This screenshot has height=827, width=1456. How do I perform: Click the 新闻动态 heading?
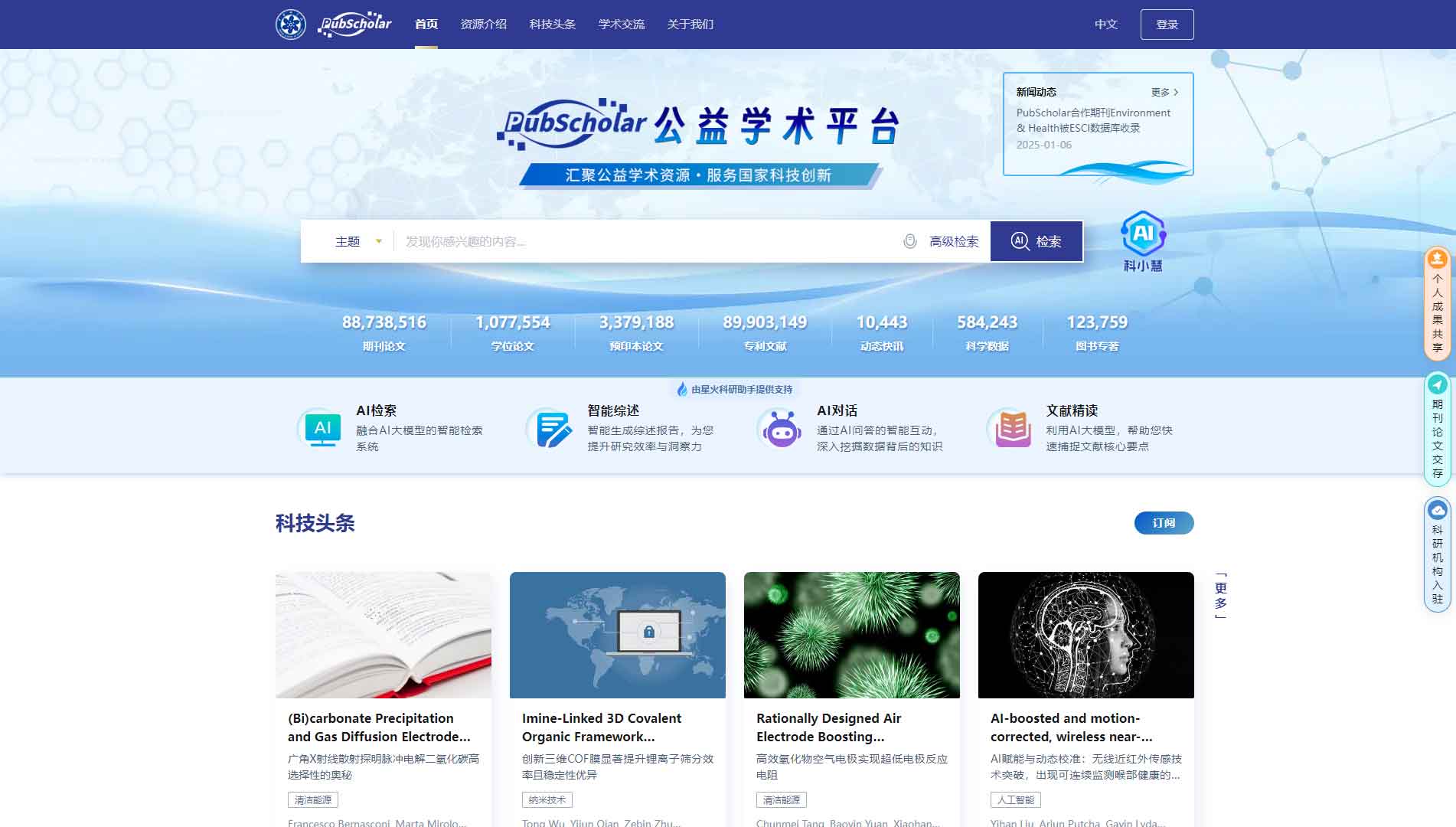[x=1036, y=92]
